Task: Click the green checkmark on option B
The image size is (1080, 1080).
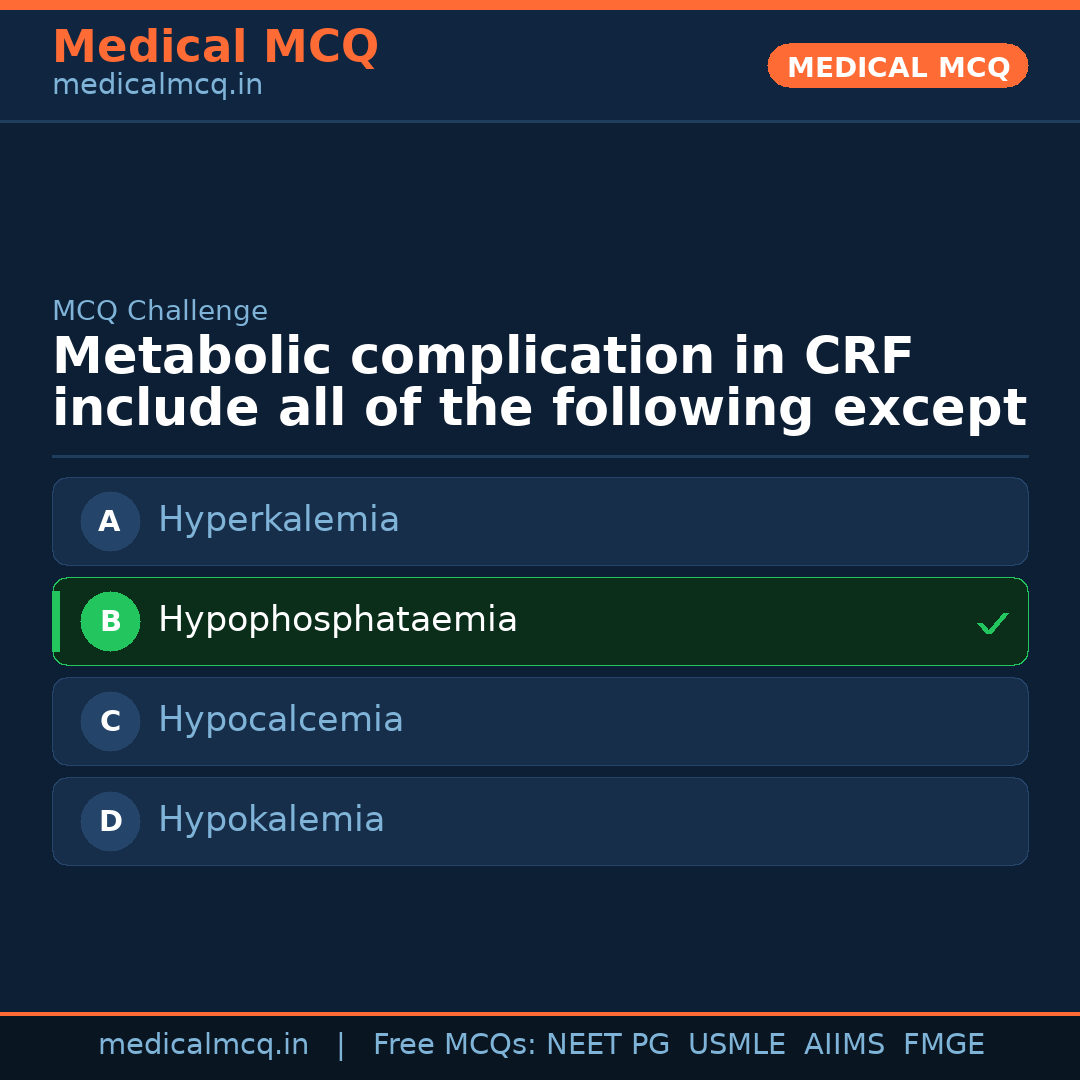Action: pos(992,623)
